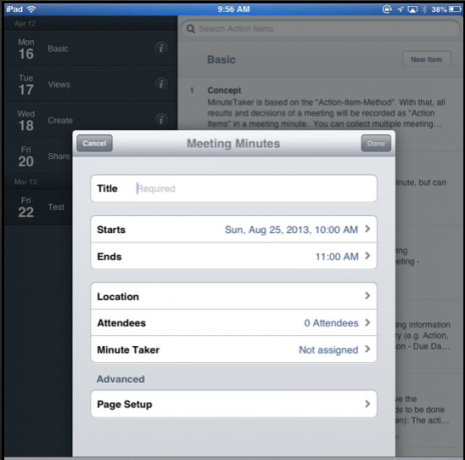465x460 pixels.
Task: Open Minute Taker Not assigned row
Action: (234, 349)
